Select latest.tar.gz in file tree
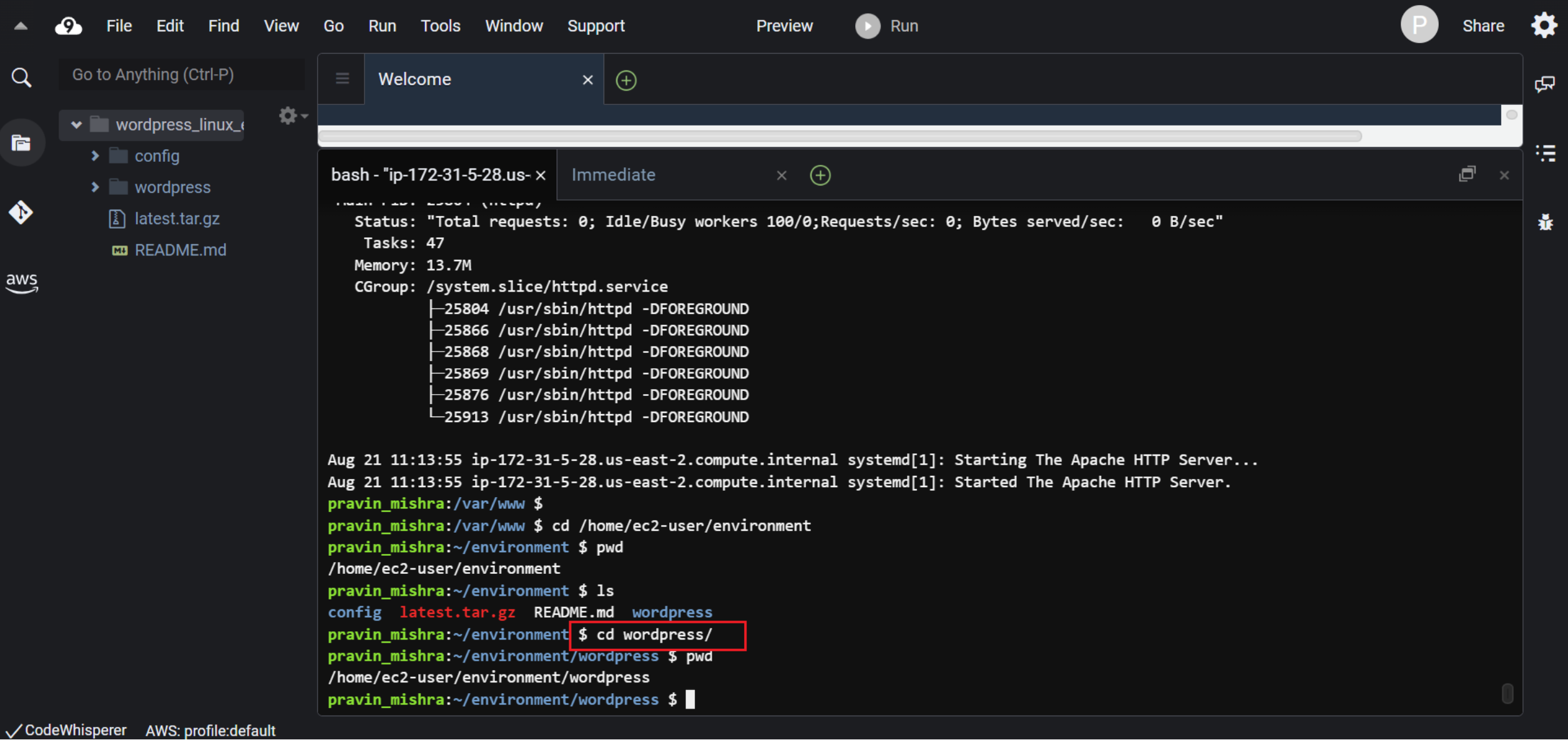This screenshot has height=740, width=1568. (177, 219)
